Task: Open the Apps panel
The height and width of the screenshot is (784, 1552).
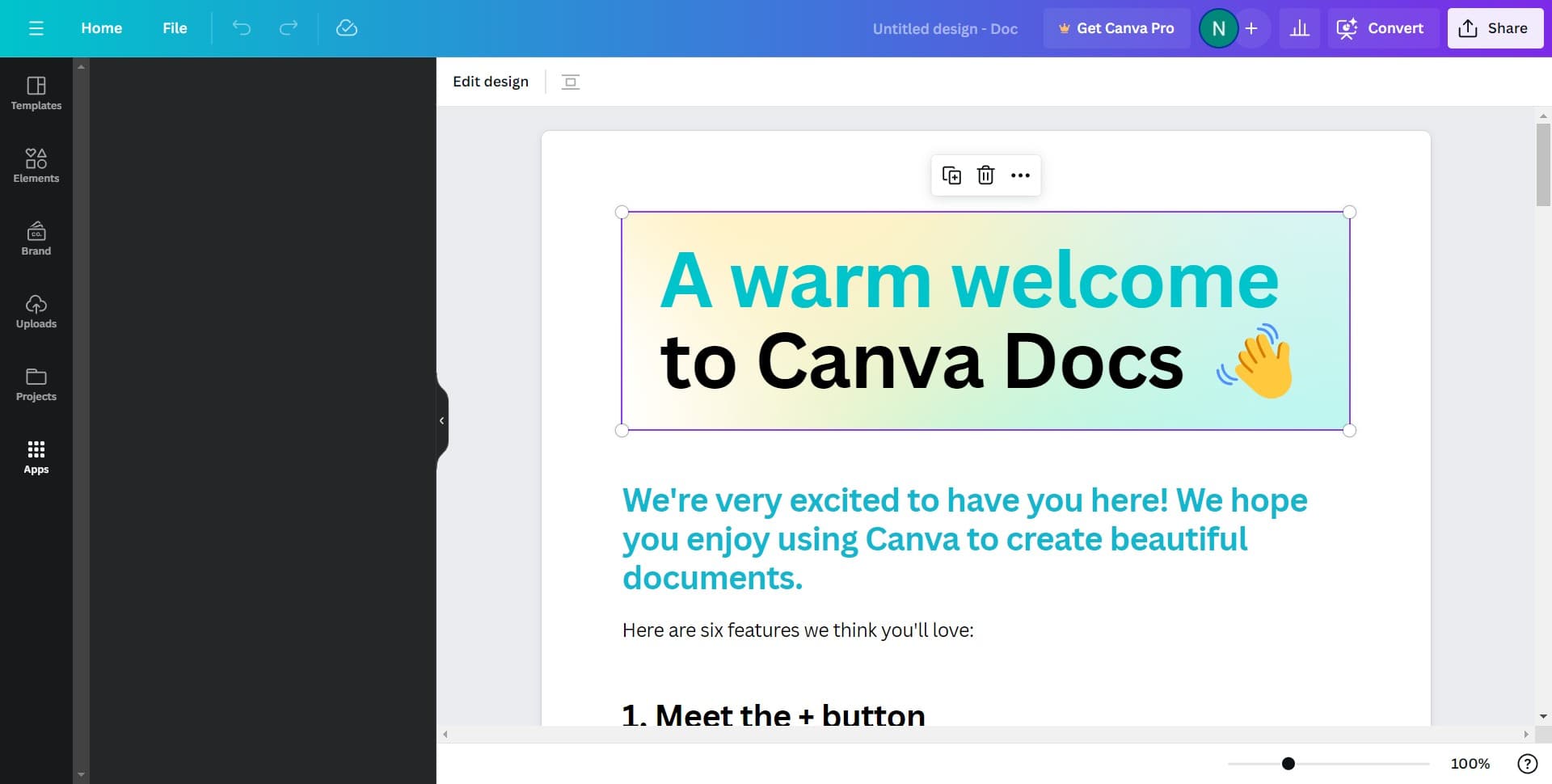Action: tap(36, 457)
